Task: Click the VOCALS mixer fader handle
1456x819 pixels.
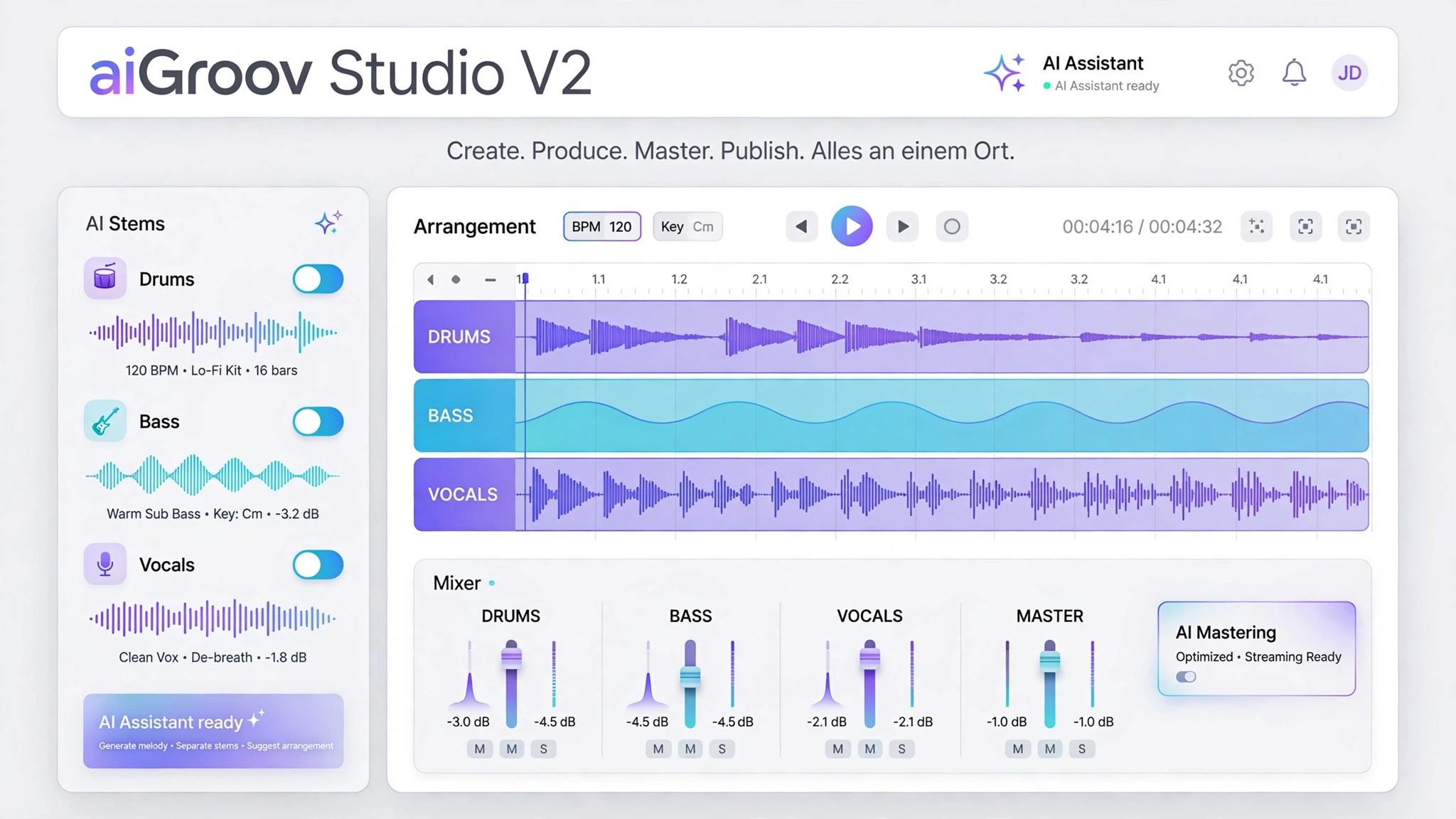Action: pos(869,658)
